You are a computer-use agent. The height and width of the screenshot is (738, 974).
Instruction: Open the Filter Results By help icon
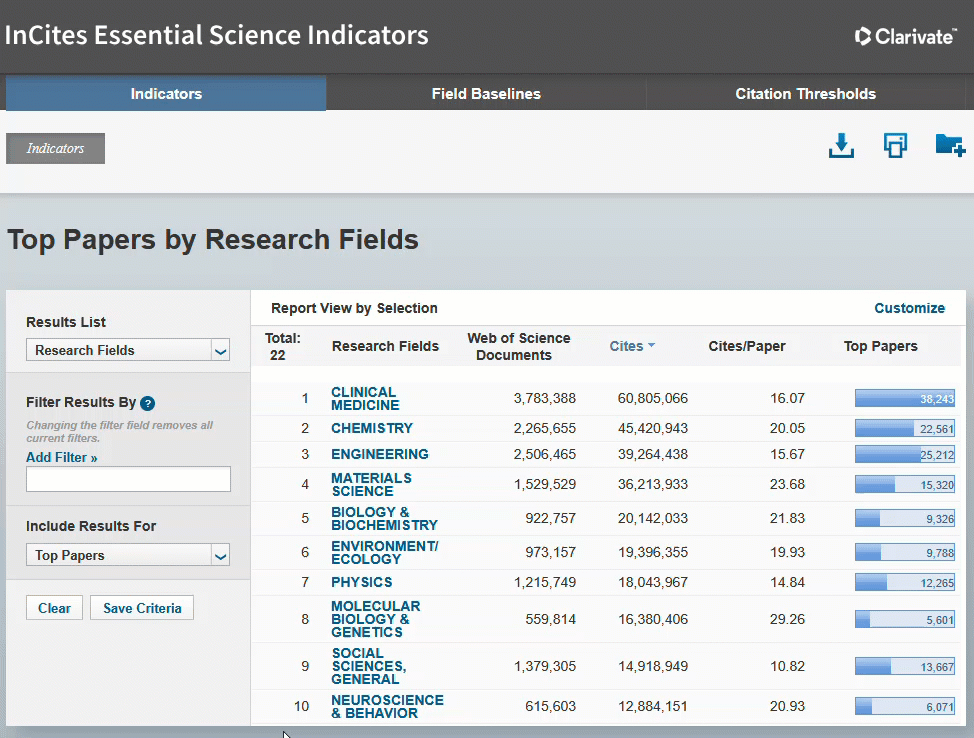coord(147,403)
